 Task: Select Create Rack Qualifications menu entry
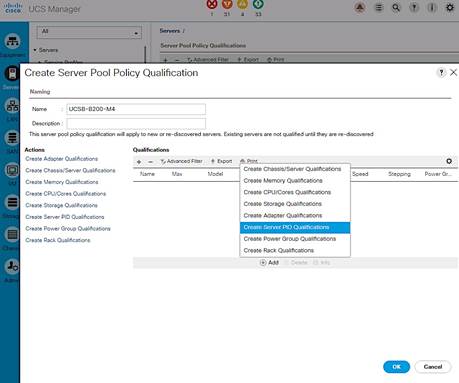point(279,251)
